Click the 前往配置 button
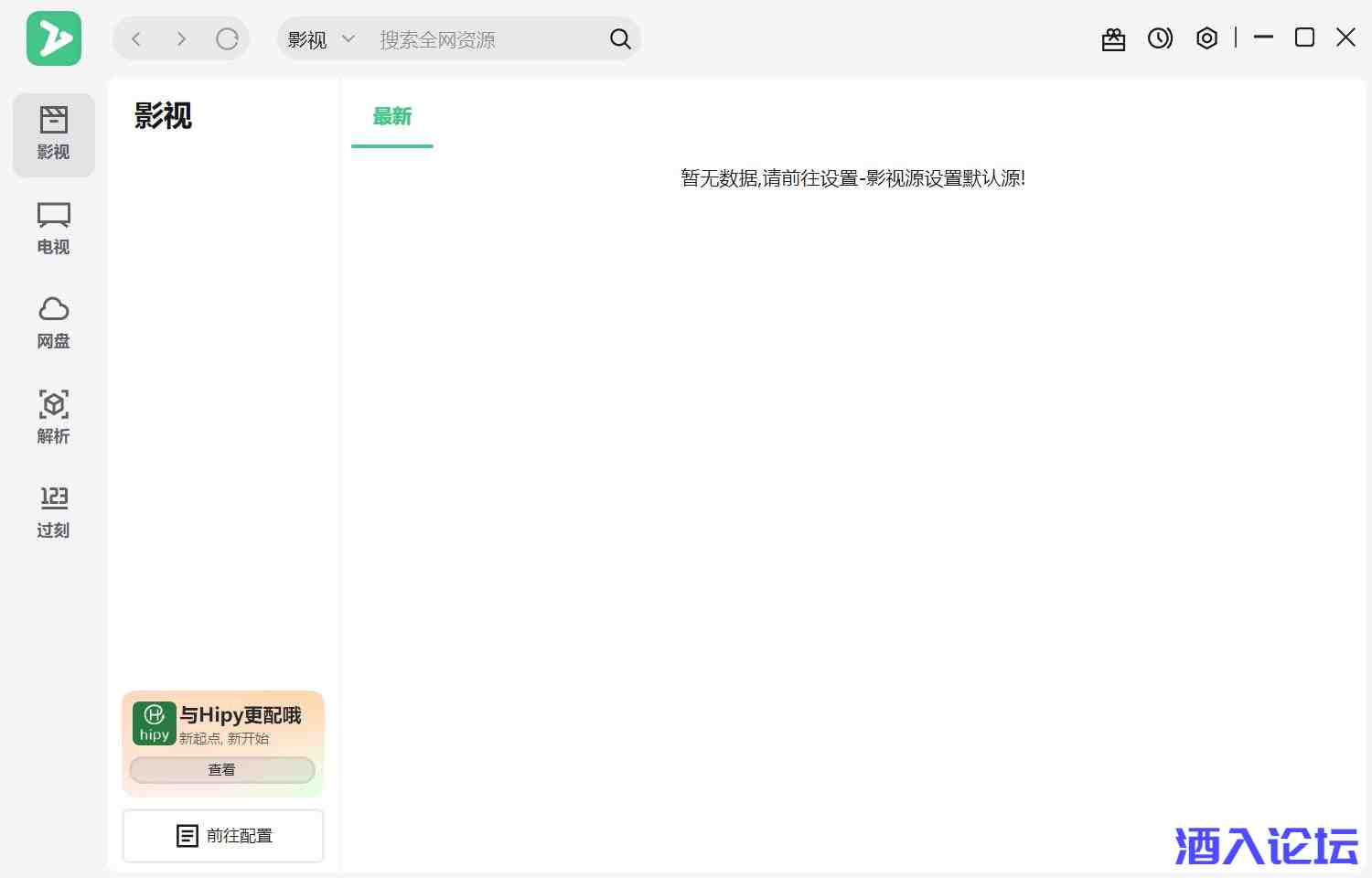 coord(223,835)
